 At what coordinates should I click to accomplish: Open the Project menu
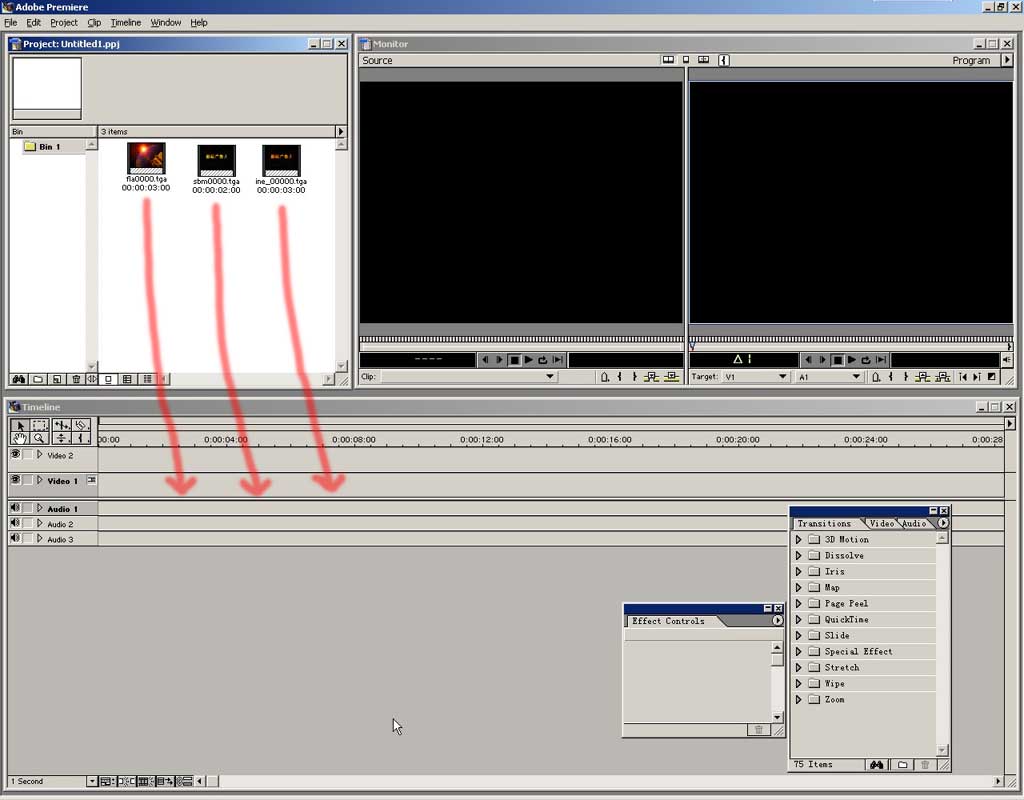(63, 22)
